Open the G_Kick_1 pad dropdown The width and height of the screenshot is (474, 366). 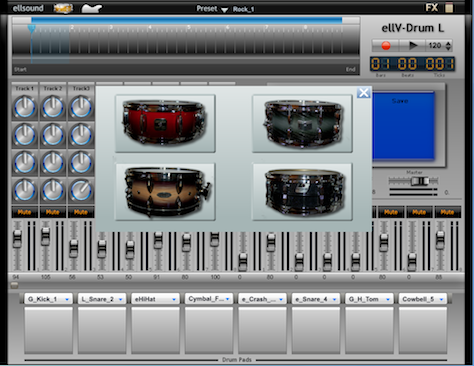pyautogui.click(x=67, y=299)
